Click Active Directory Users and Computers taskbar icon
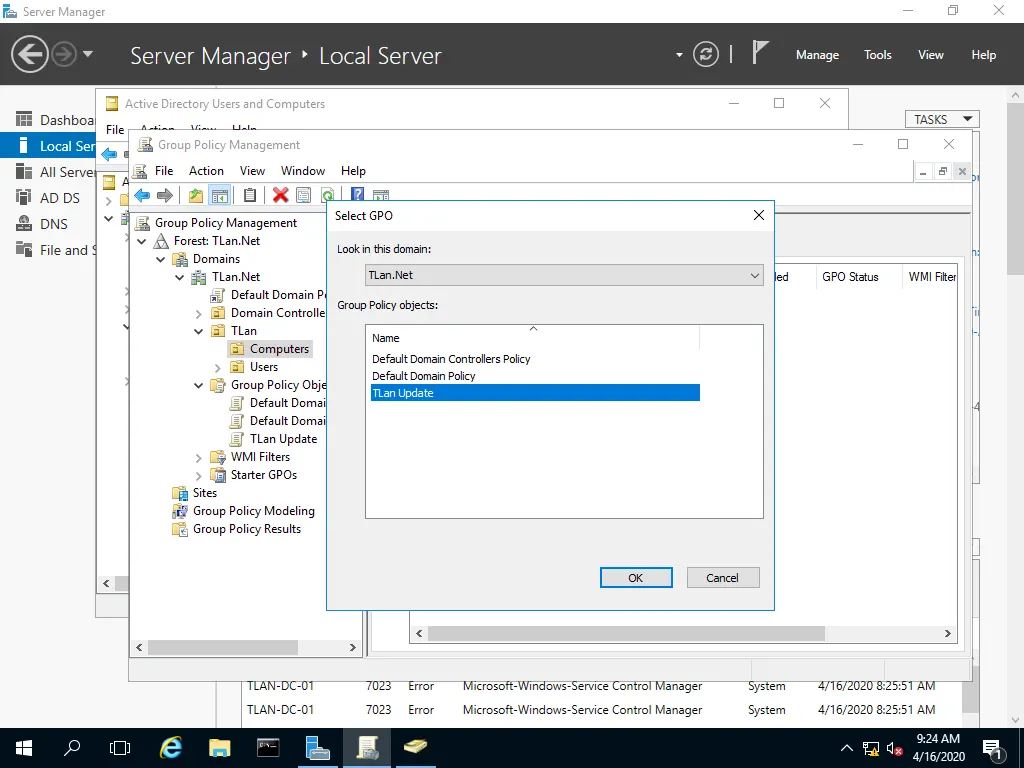The height and width of the screenshot is (768, 1024). pos(415,748)
